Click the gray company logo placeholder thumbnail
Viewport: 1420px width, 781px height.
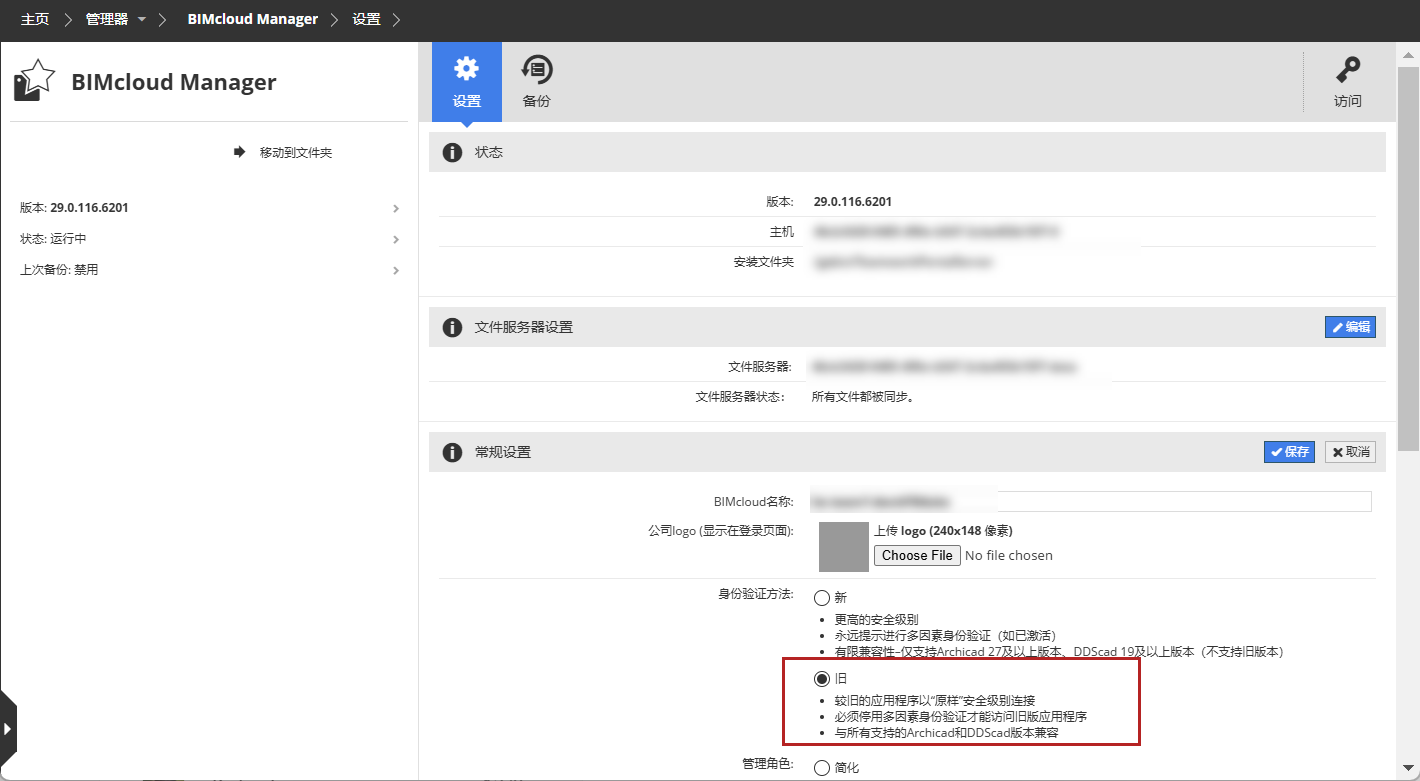(843, 546)
